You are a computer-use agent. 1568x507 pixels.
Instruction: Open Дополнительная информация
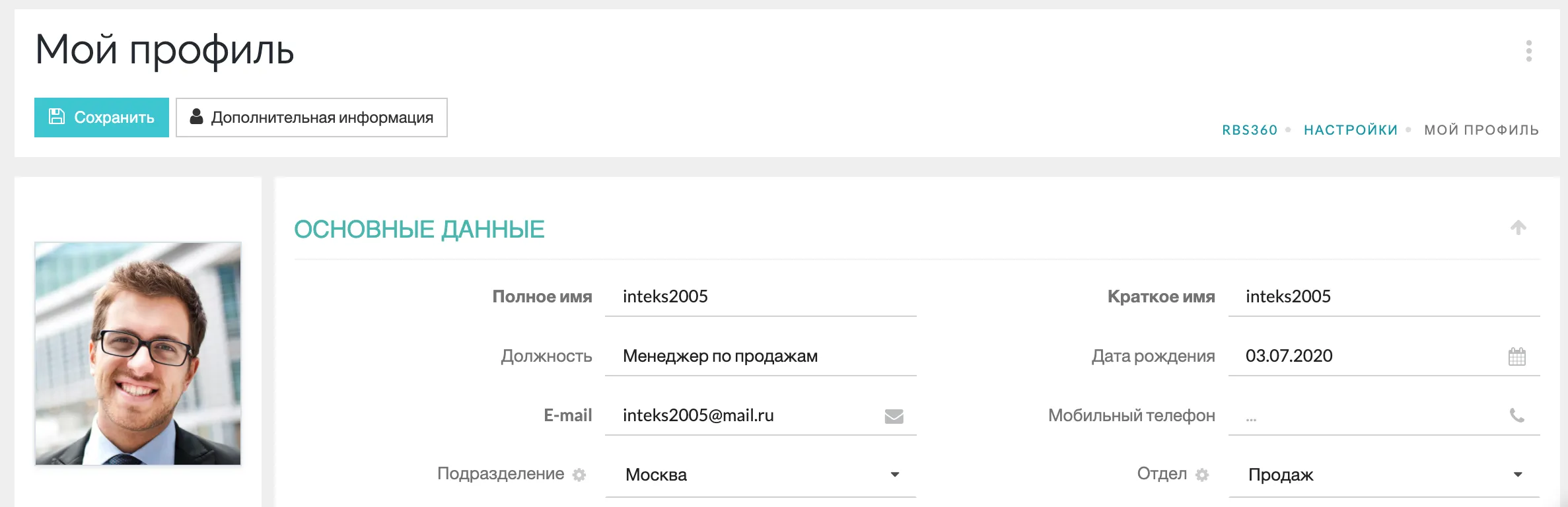[312, 118]
